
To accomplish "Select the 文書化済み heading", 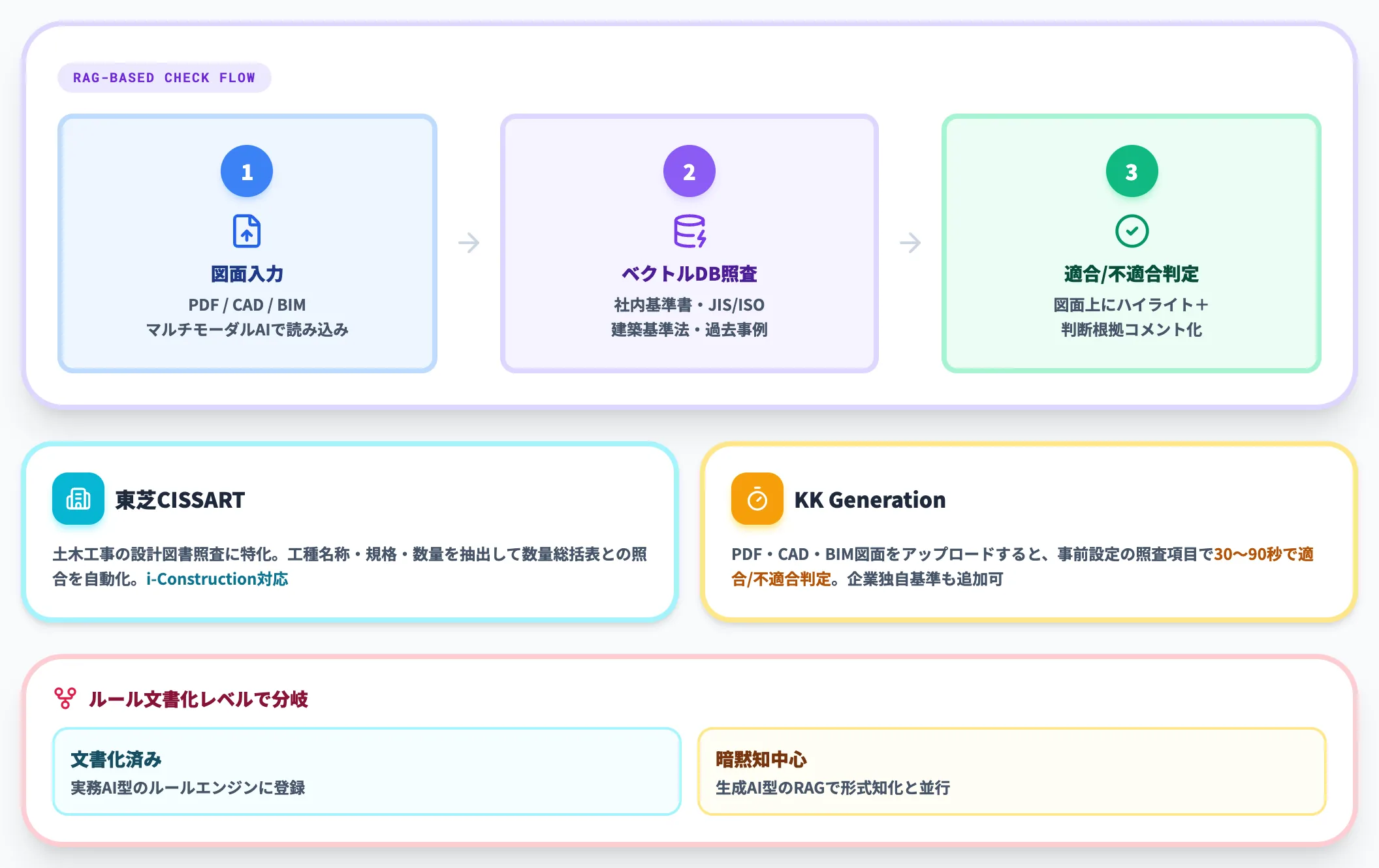I will pos(116,759).
